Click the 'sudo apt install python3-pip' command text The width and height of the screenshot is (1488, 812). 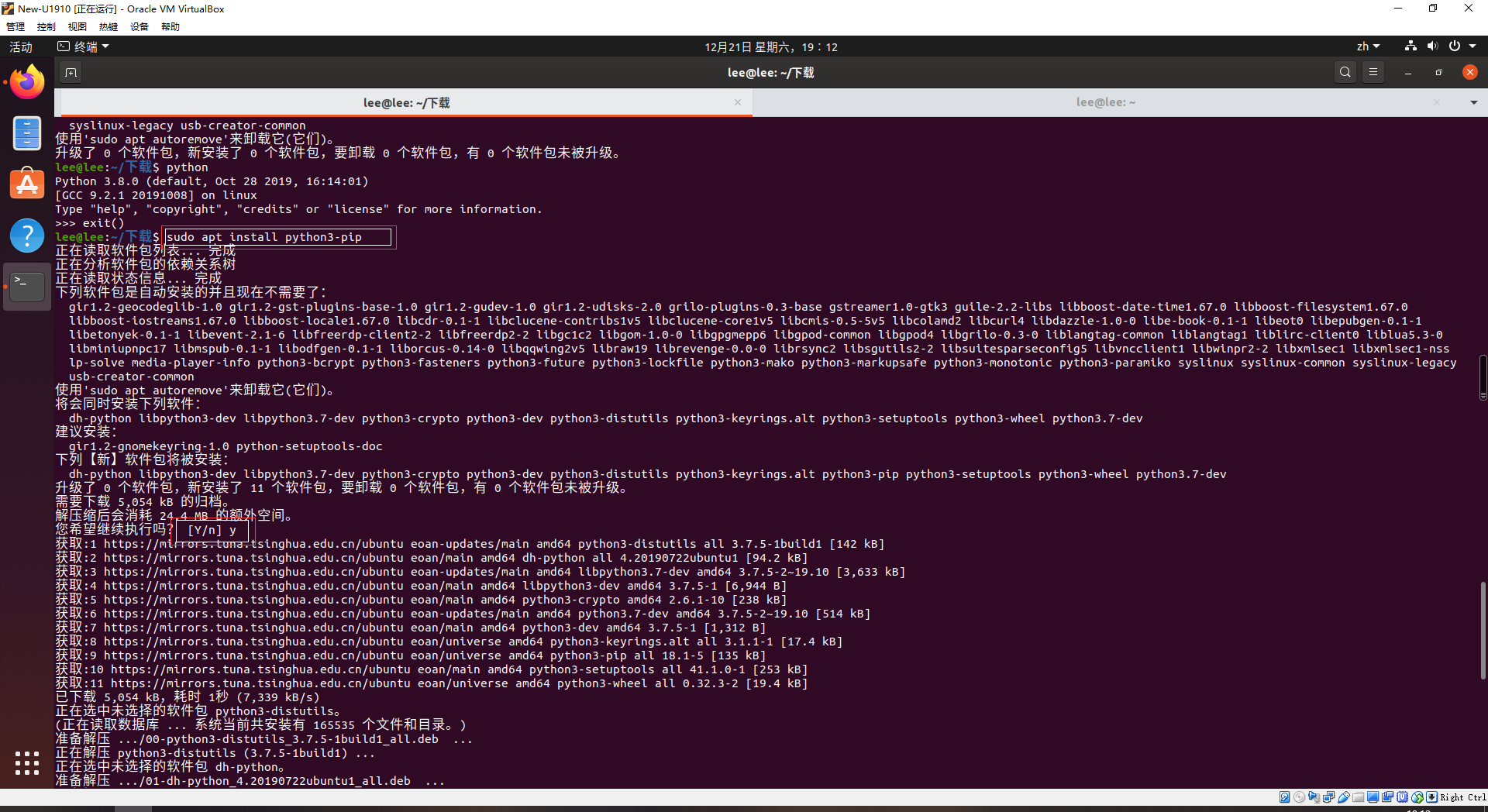click(264, 237)
